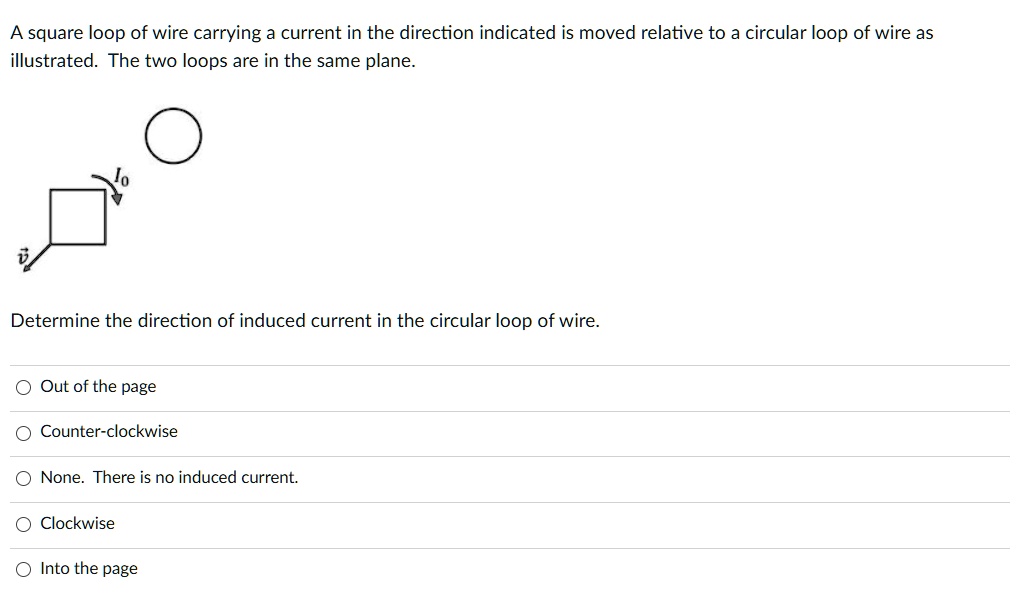The width and height of the screenshot is (1016, 593).
Task: Click the 'Clockwise' answer text
Action: coord(77,523)
